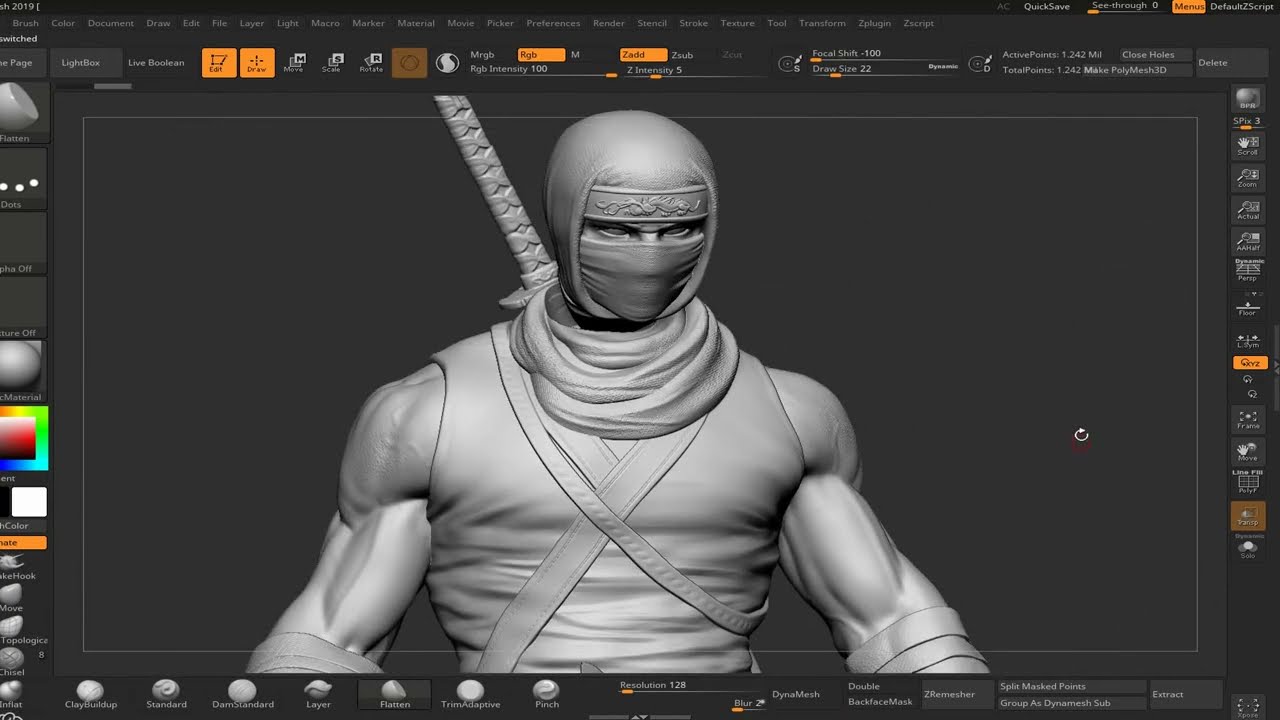1280x720 pixels.
Task: Select the ClayBuildup brush
Action: pyautogui.click(x=90, y=694)
